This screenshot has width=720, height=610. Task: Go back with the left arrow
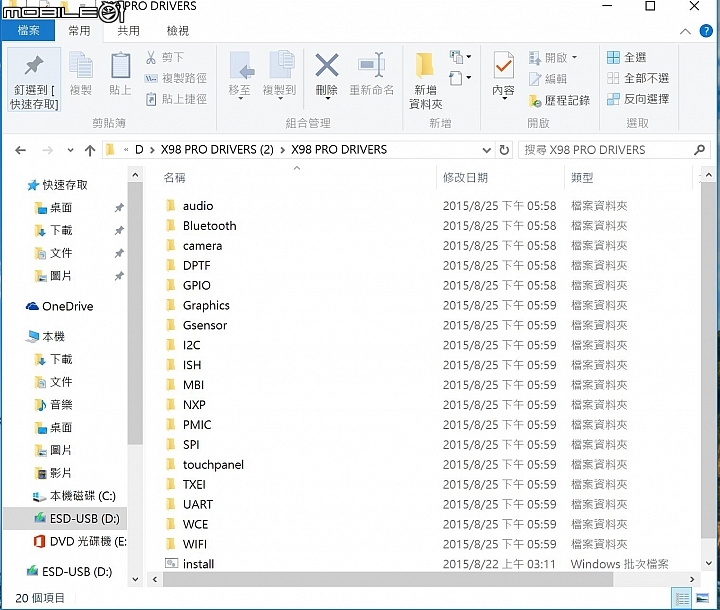21,150
